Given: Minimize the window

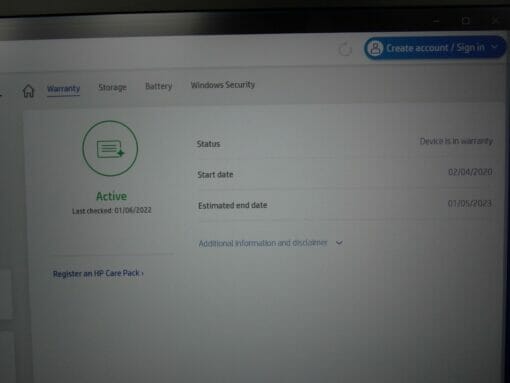Looking at the screenshot, I should 437,21.
